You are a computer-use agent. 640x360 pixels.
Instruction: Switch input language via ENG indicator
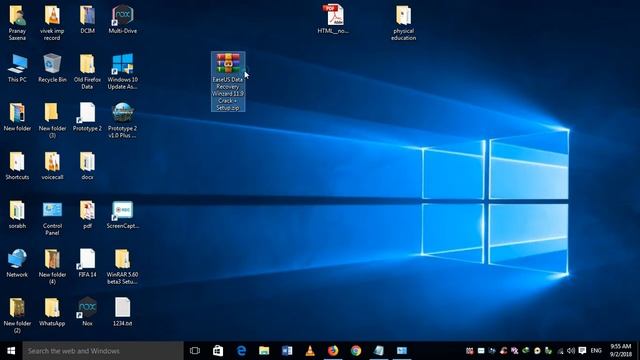click(x=596, y=351)
